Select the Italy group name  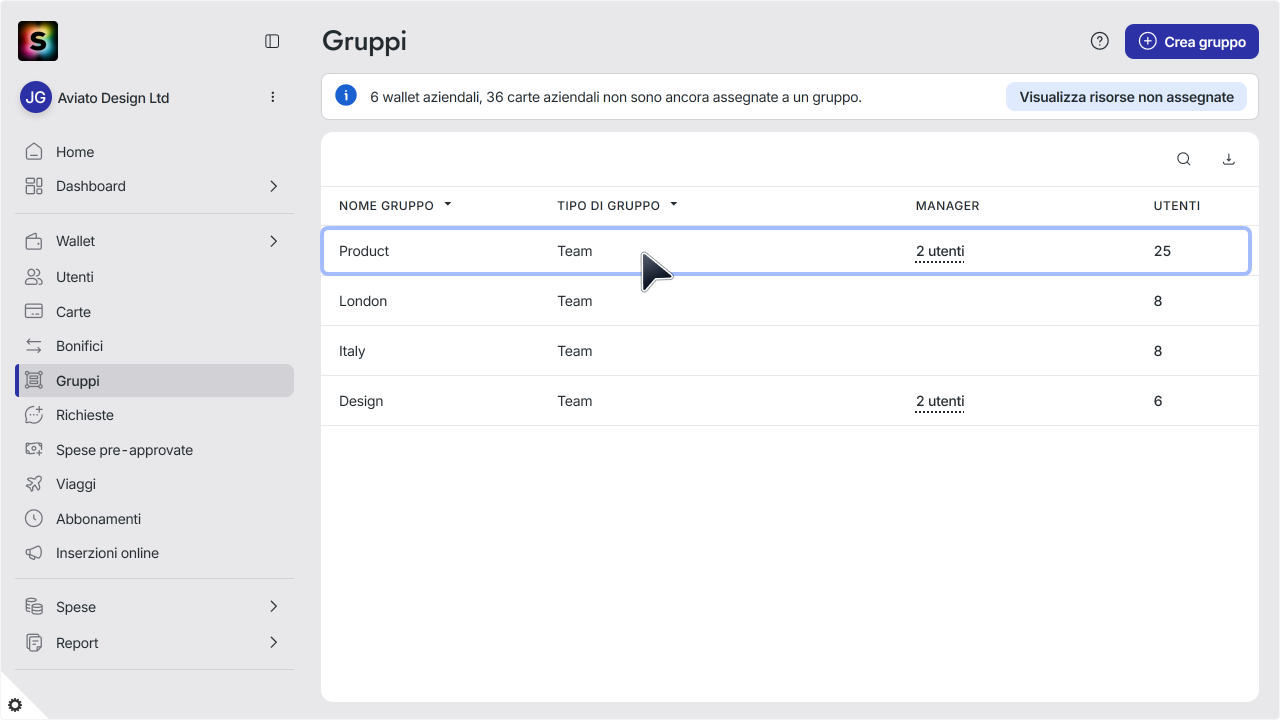pos(352,351)
